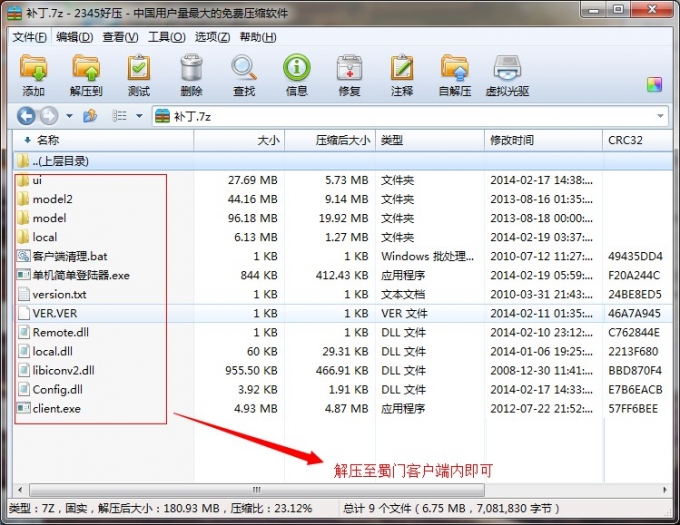The height and width of the screenshot is (525, 680).
Task: Expand the address bar path dropdown
Action: [x=660, y=116]
